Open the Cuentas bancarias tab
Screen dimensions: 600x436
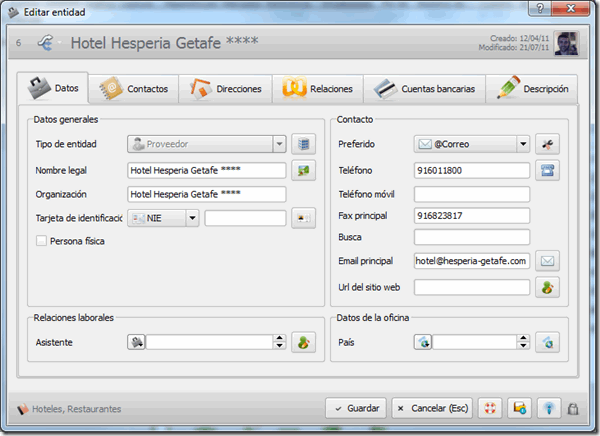[424, 89]
